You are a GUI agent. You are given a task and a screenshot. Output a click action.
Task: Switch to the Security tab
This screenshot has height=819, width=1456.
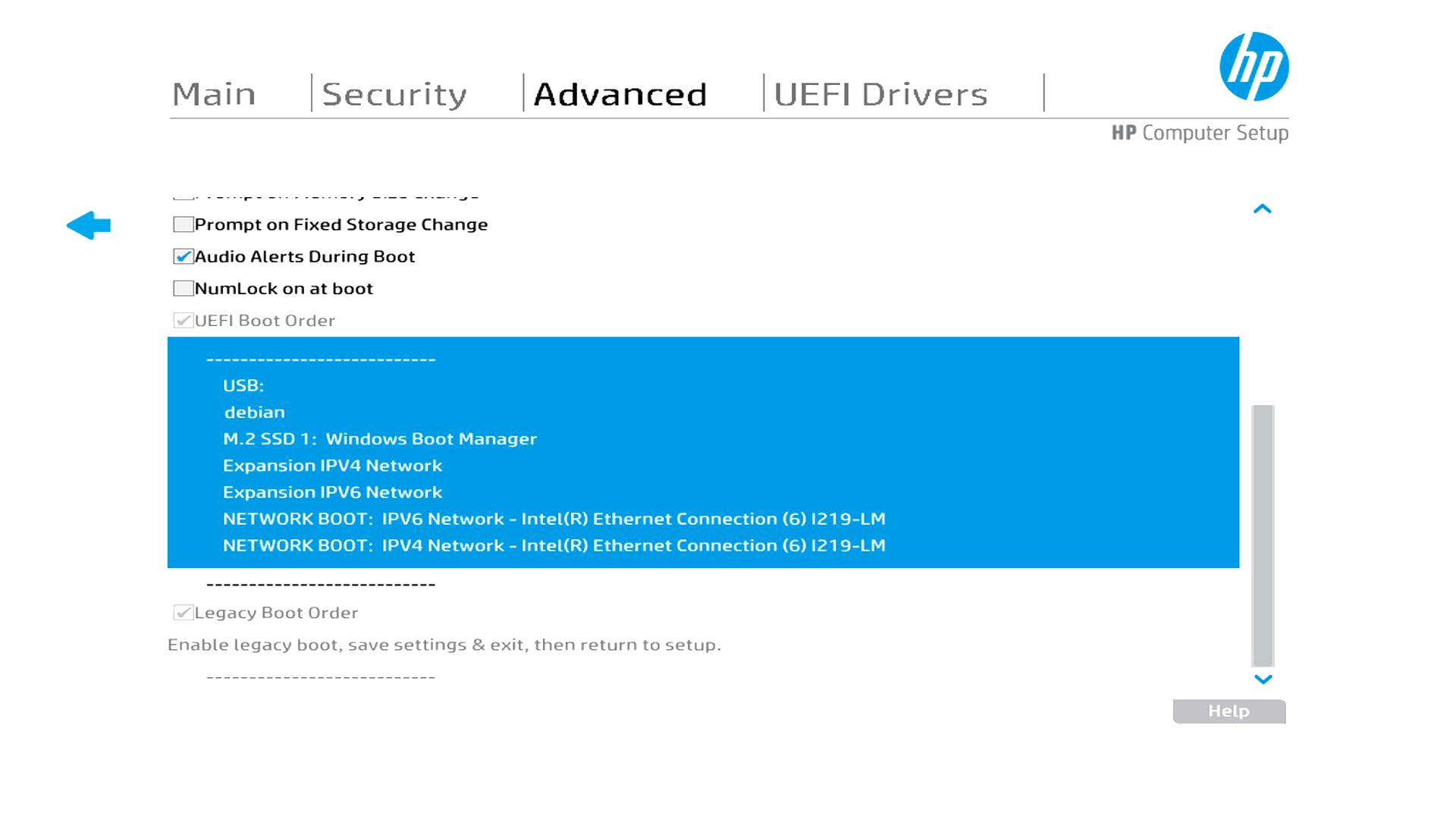pos(394,94)
